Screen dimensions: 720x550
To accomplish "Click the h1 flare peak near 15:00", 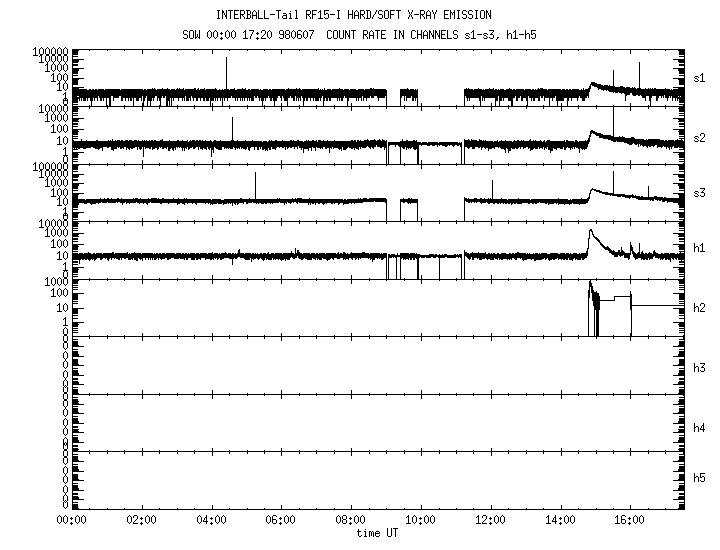I will point(590,231).
